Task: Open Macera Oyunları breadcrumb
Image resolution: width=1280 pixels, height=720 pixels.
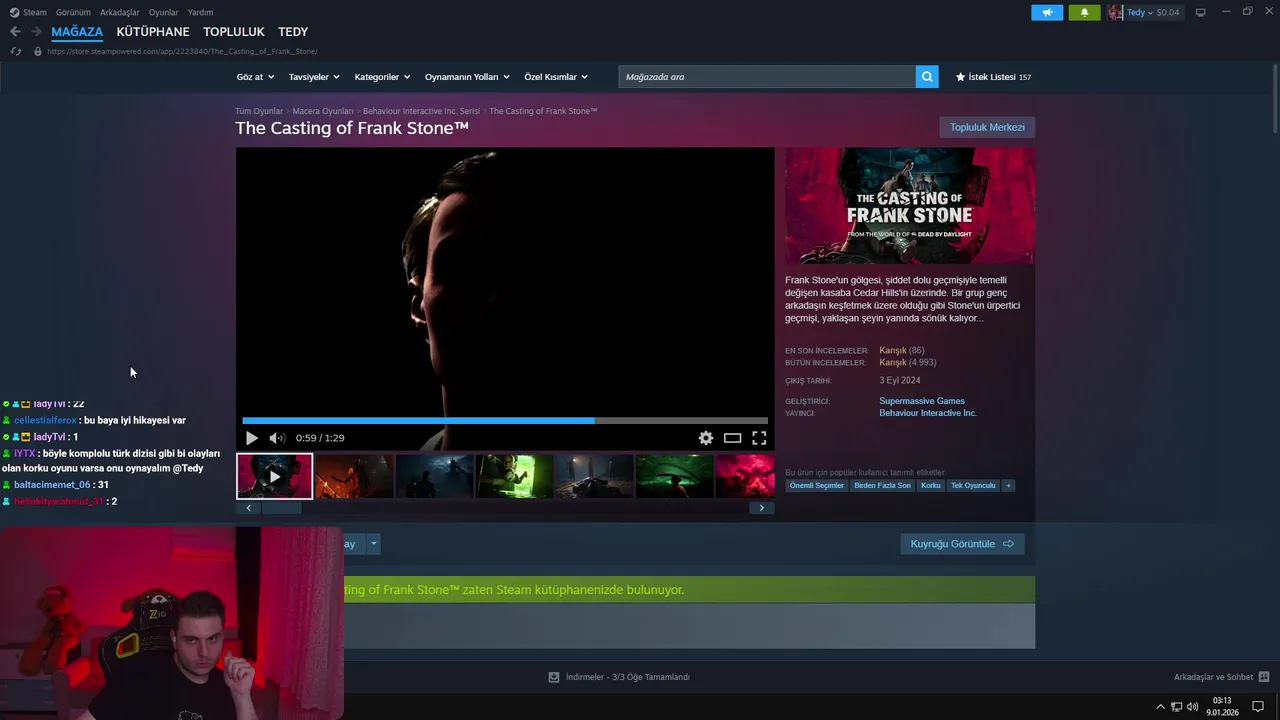Action: click(x=323, y=111)
